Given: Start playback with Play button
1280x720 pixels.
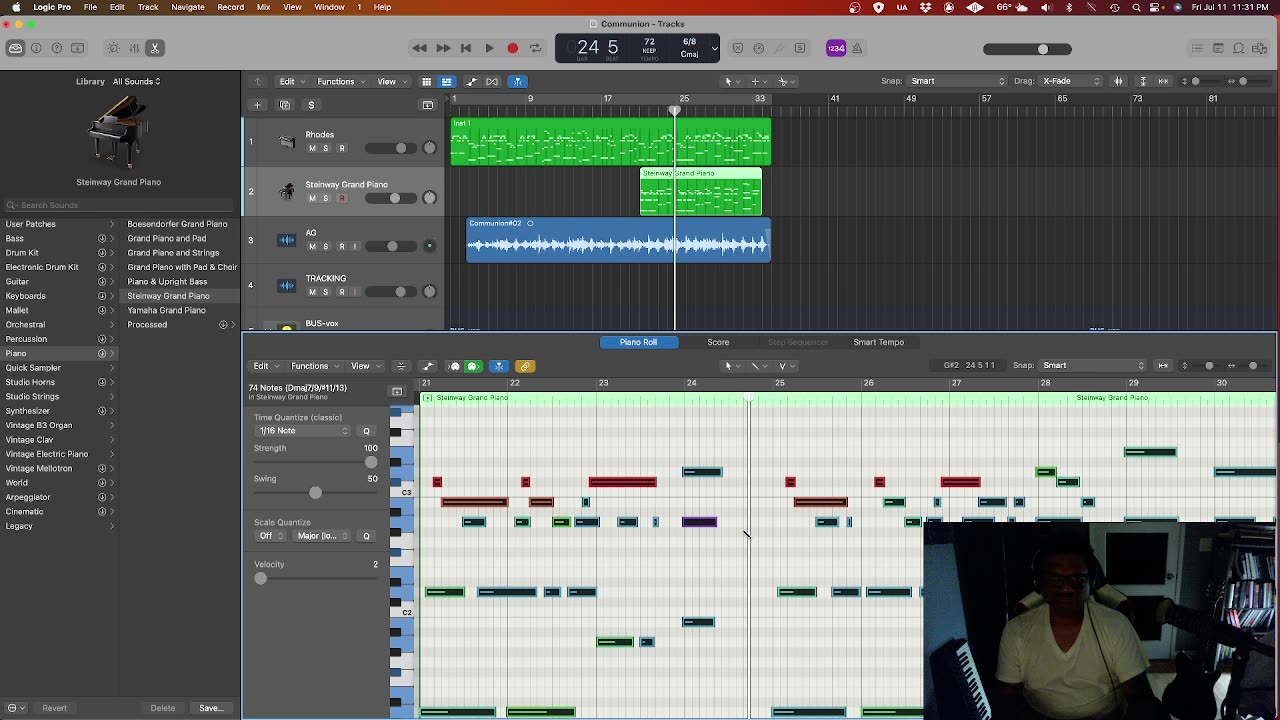Looking at the screenshot, I should pos(489,48).
